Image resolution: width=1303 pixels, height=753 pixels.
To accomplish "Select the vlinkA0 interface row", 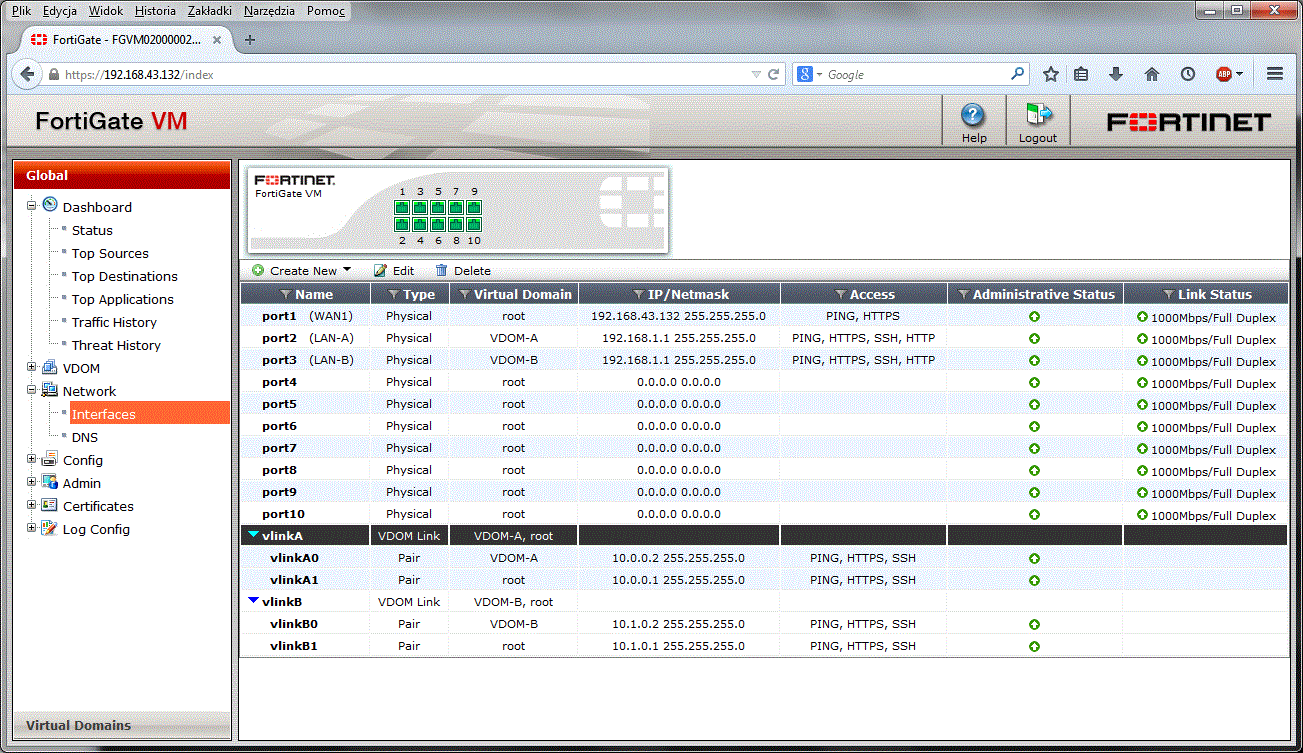I will (764, 558).
